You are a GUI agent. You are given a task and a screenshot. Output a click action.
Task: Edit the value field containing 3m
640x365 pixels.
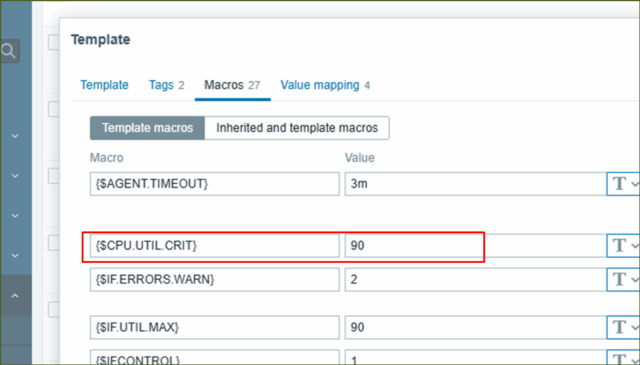pyautogui.click(x=476, y=184)
